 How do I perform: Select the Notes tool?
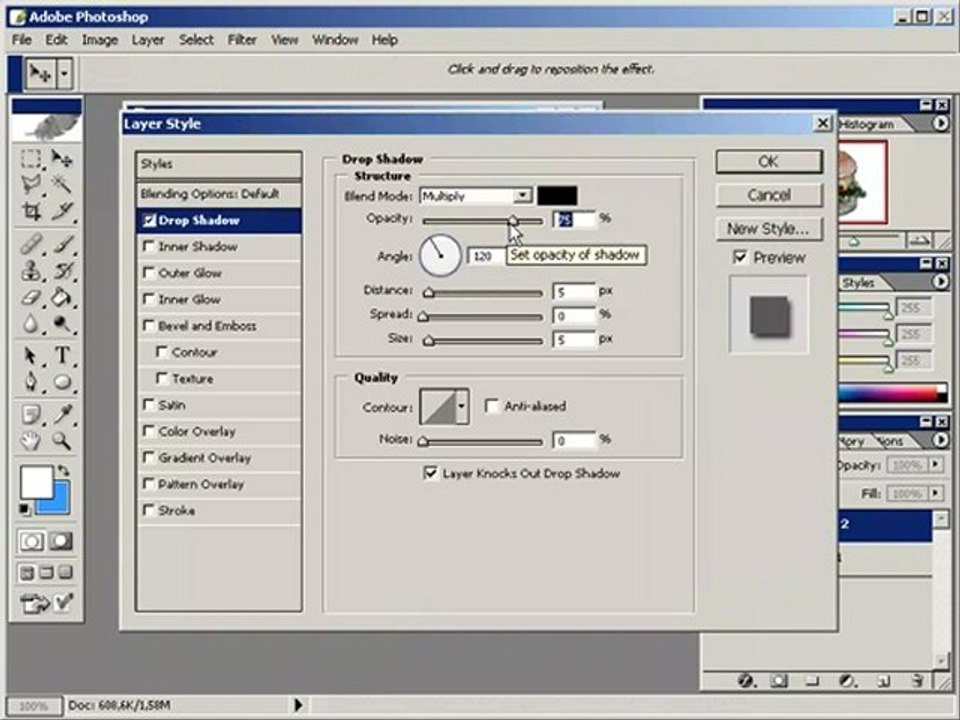tap(31, 414)
